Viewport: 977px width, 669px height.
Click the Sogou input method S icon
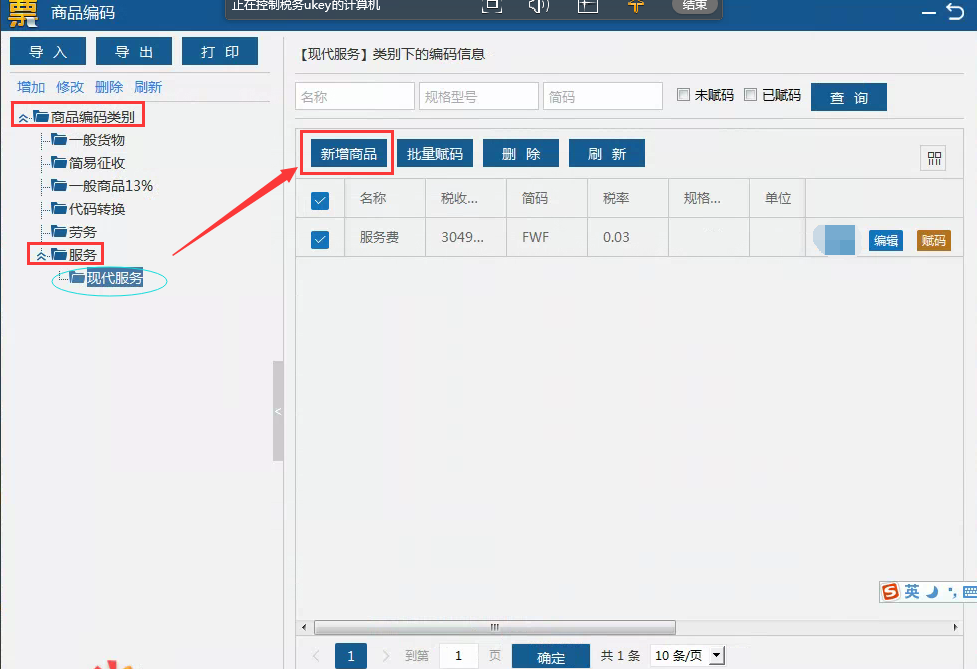click(x=890, y=592)
